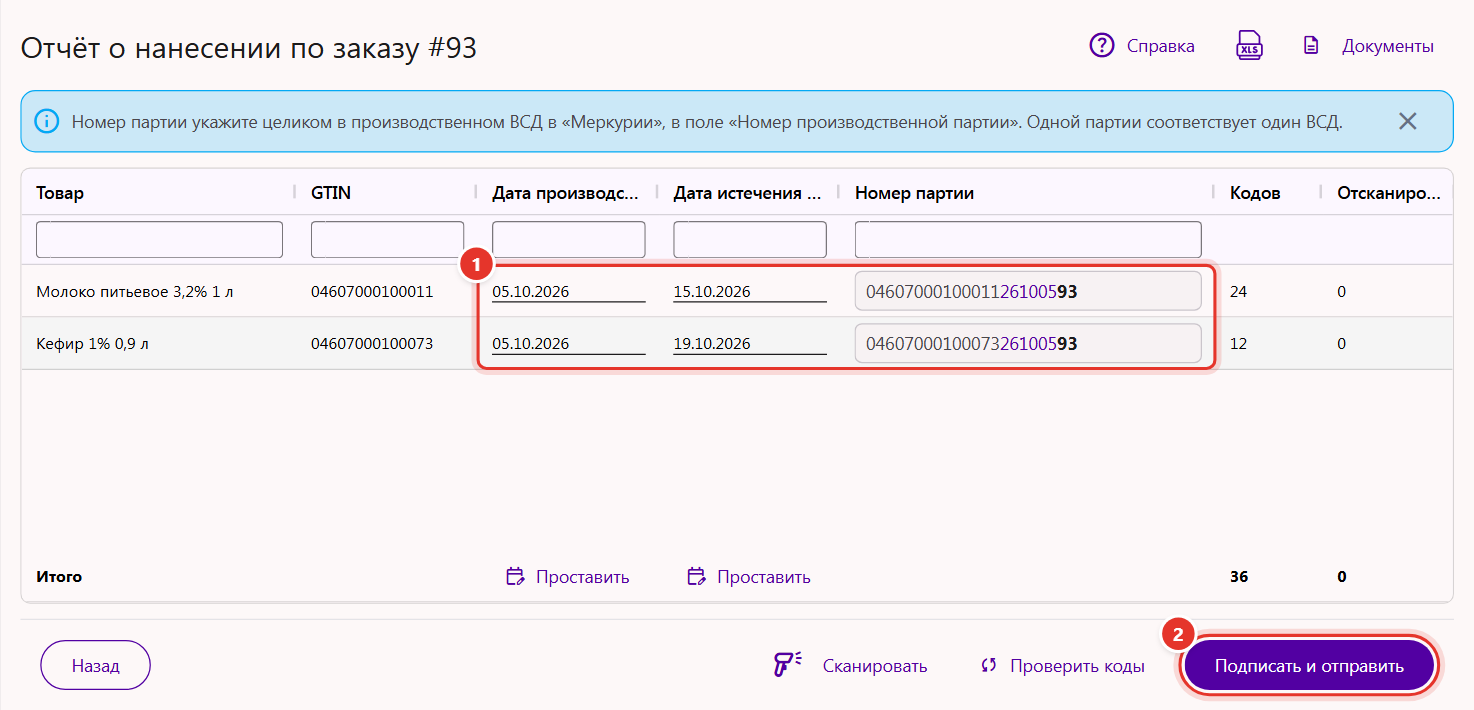Sort by Дата производс... column header

(564, 193)
